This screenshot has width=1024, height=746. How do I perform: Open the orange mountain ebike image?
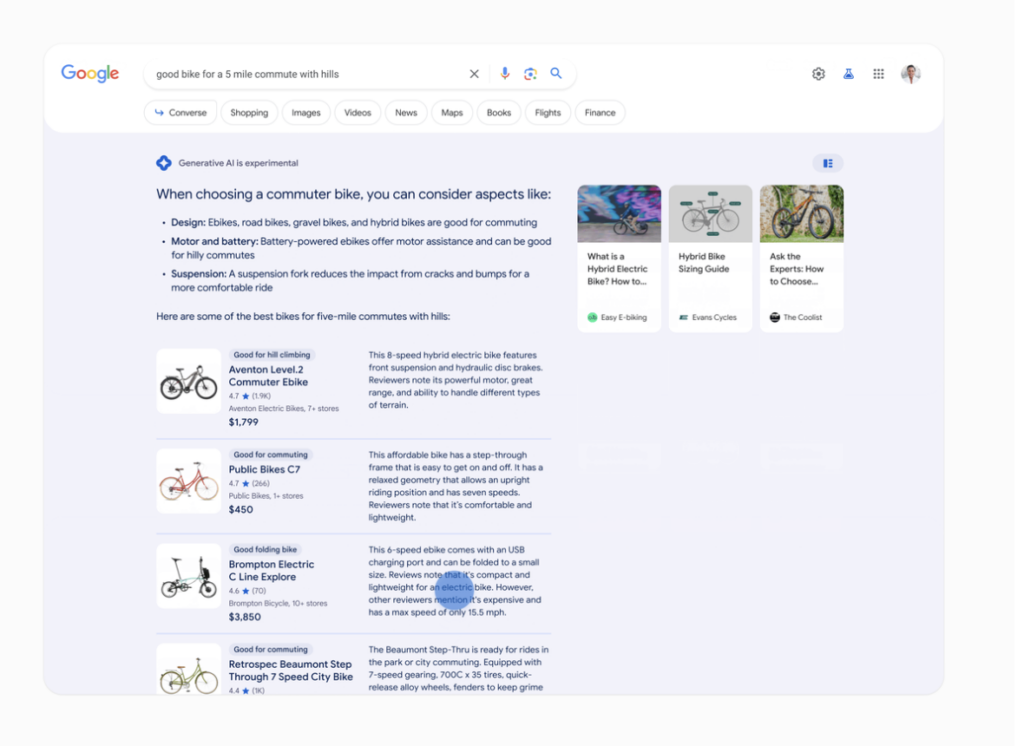tap(801, 214)
